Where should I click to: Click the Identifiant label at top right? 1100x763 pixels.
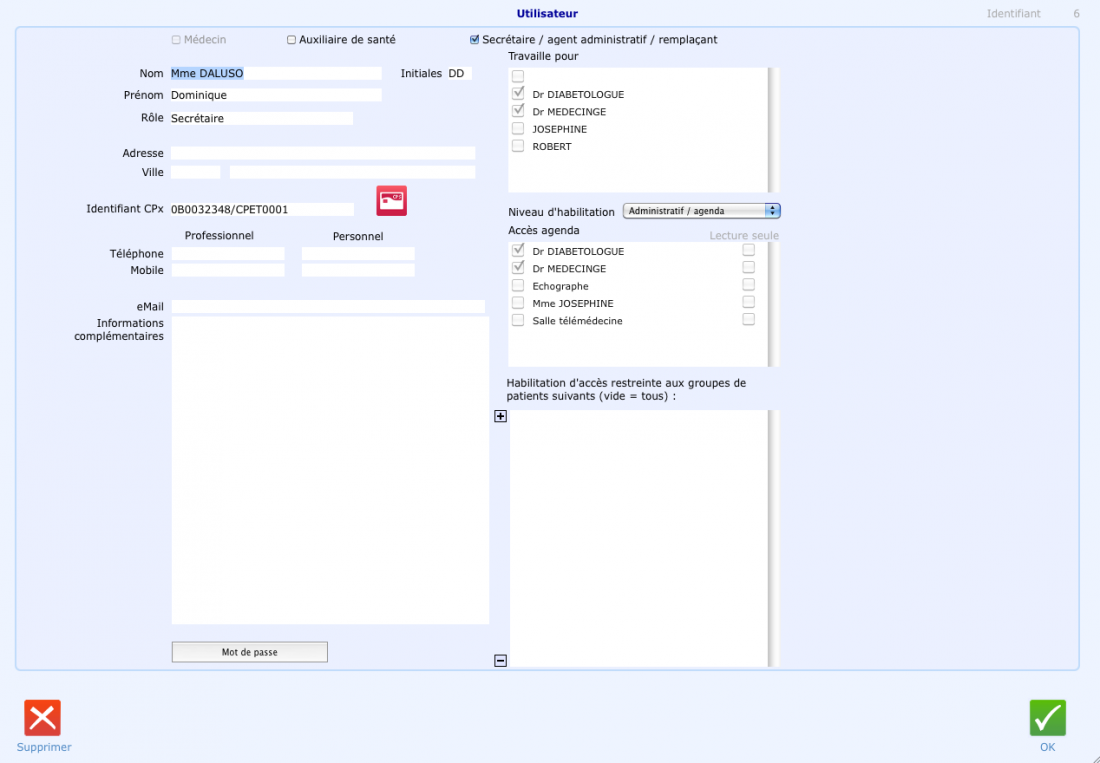click(1014, 13)
